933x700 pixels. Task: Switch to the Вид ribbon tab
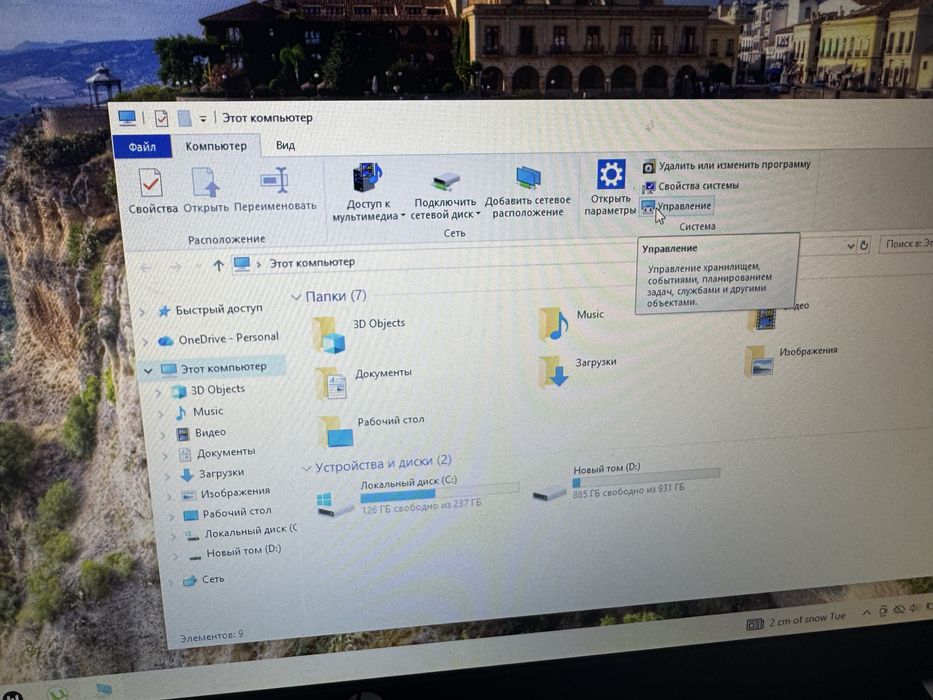coord(285,145)
